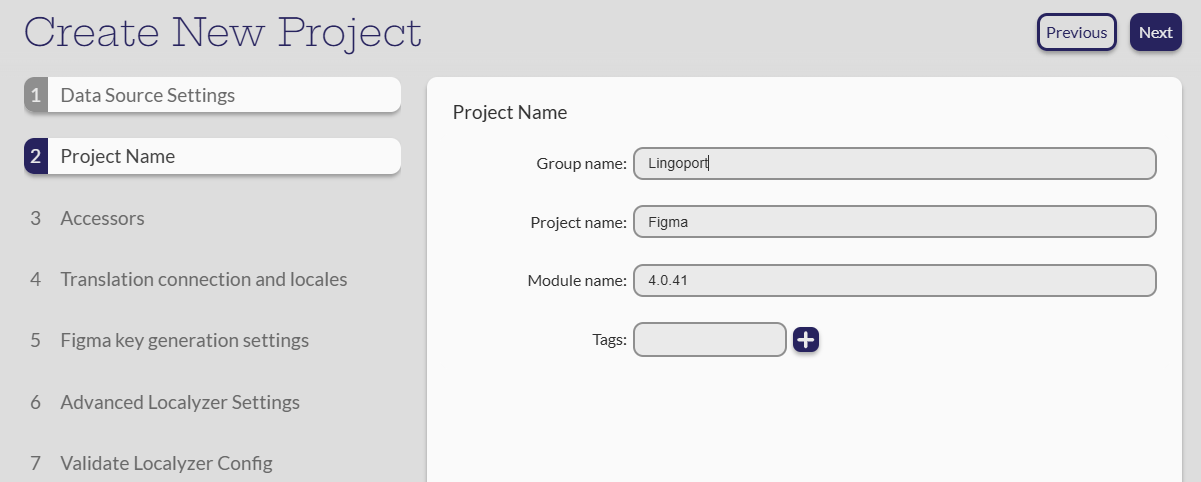This screenshot has height=482, width=1201.
Task: Focus the empty Tags input box
Action: coord(710,340)
